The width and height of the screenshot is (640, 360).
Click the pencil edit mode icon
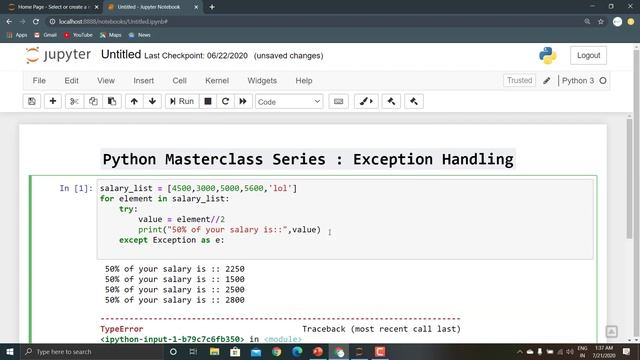tap(547, 81)
